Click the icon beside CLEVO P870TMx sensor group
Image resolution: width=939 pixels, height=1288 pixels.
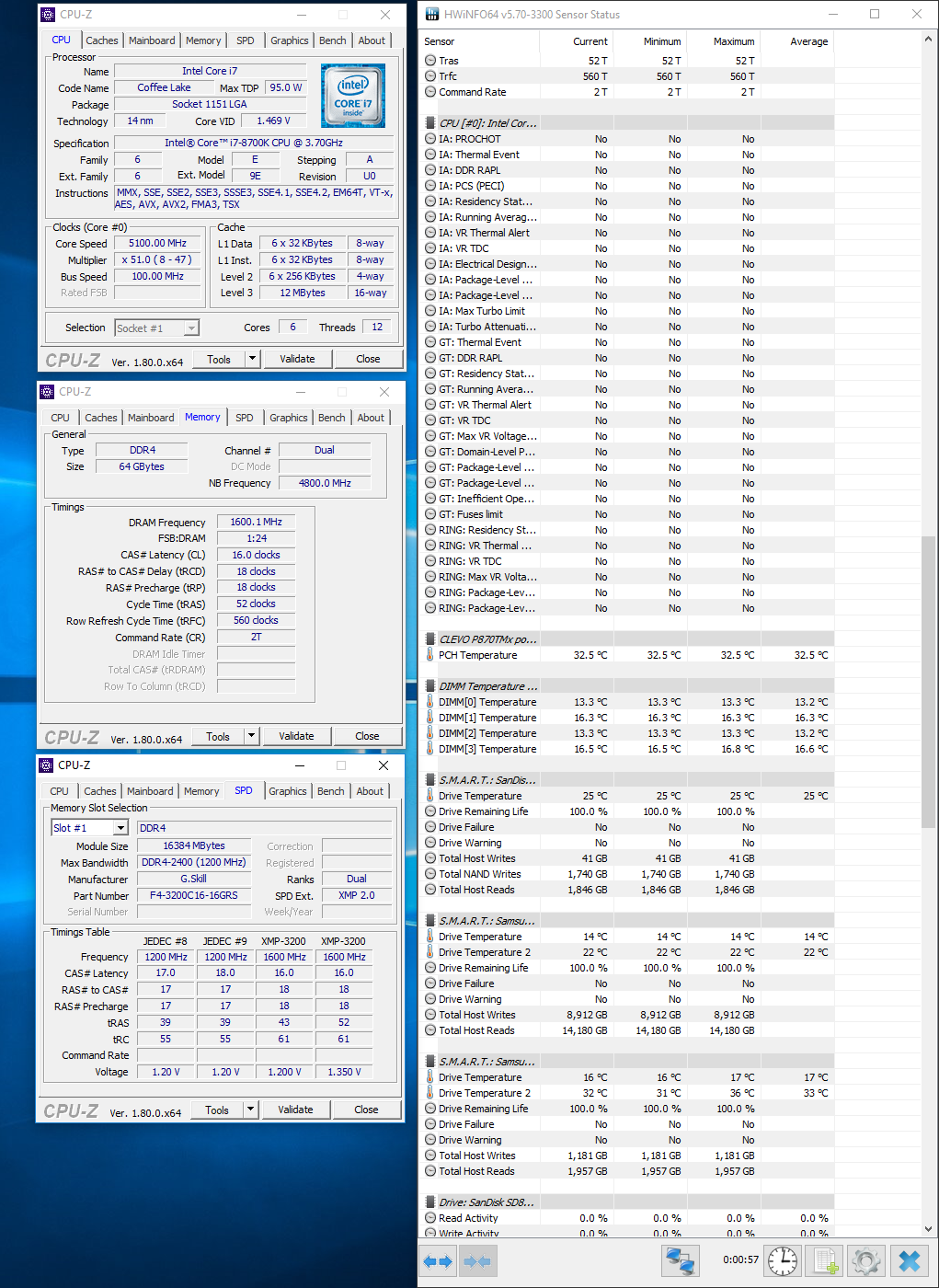[429, 639]
